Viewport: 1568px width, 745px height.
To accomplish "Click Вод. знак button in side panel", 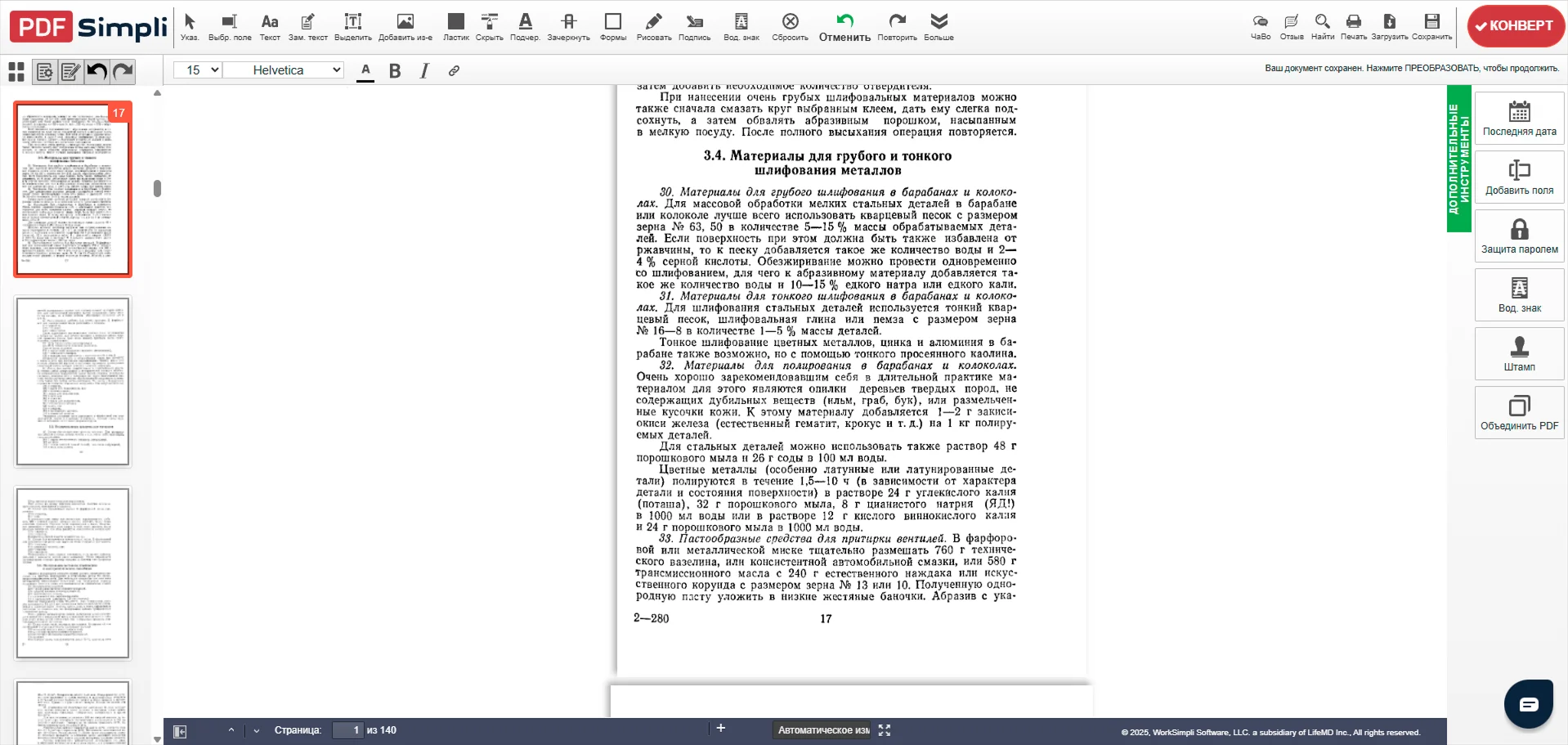I will tap(1520, 295).
